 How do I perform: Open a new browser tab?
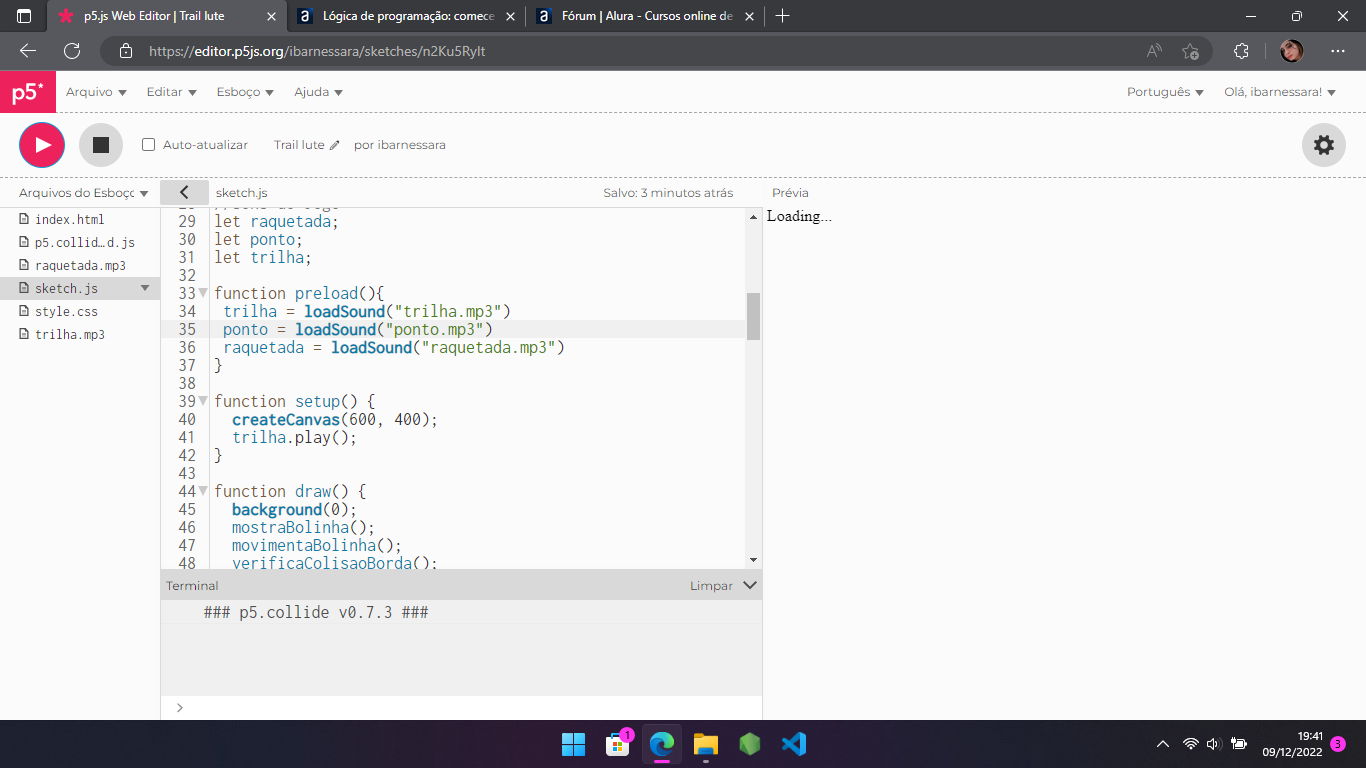782,16
